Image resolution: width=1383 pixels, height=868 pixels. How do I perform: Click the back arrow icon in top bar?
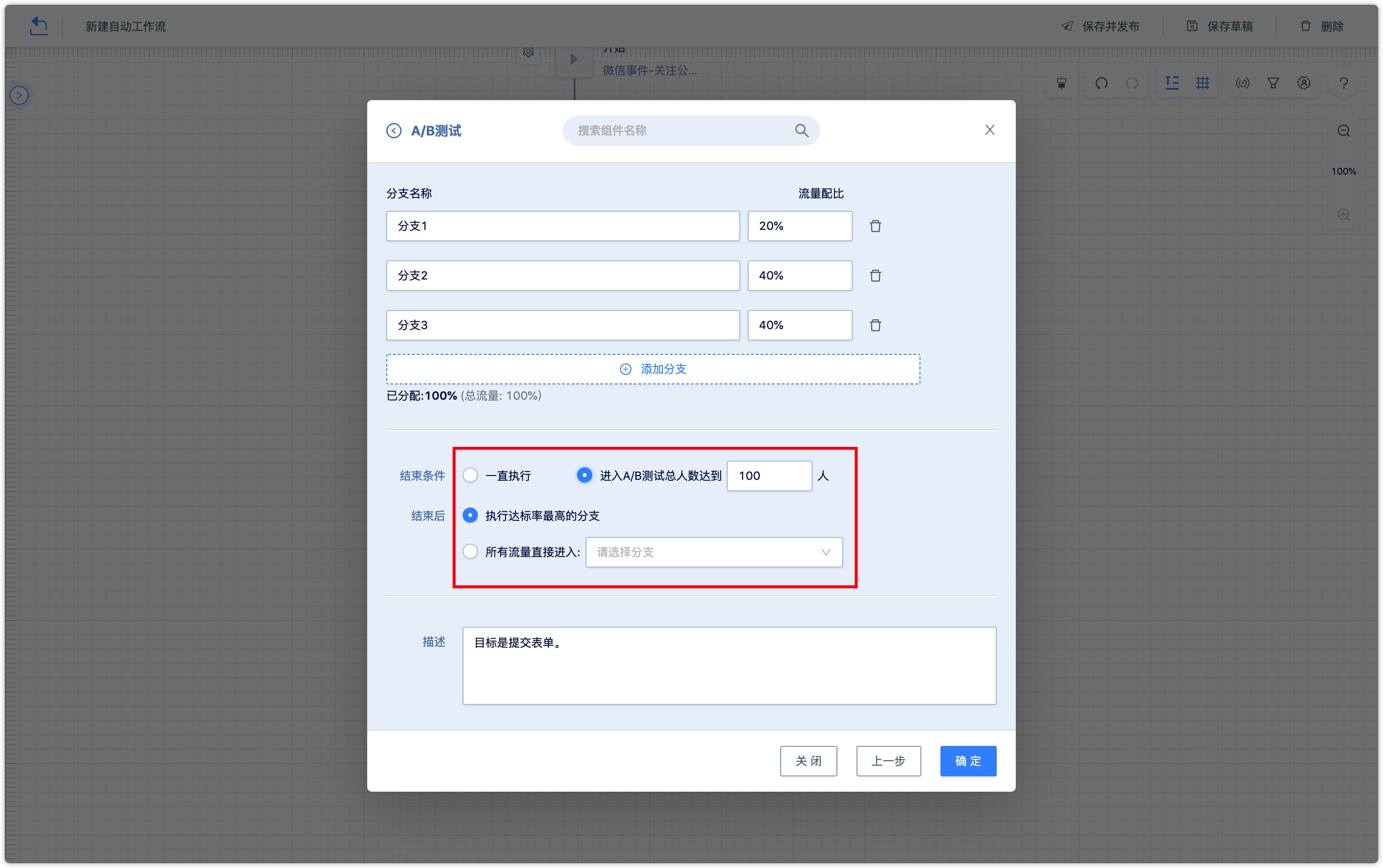39,26
